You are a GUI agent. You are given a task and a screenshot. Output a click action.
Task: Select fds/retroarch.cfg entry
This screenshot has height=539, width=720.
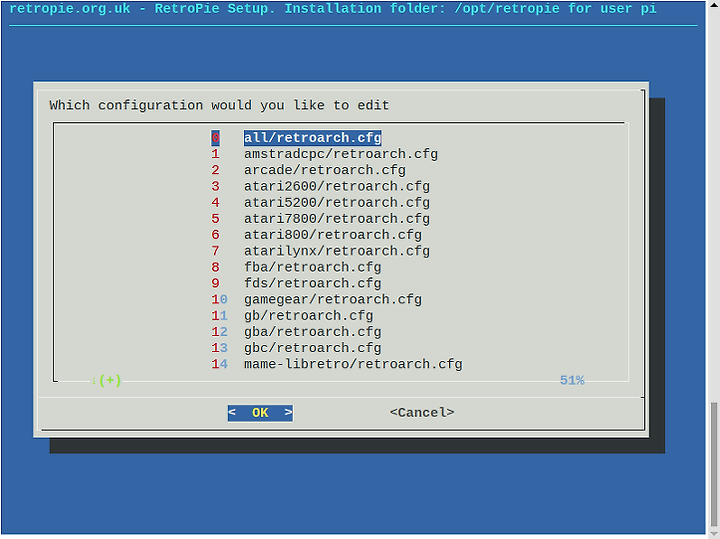312,283
